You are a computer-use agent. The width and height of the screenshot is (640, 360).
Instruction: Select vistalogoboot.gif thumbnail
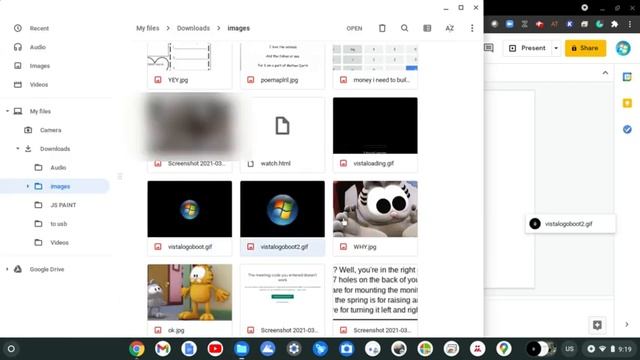point(190,209)
